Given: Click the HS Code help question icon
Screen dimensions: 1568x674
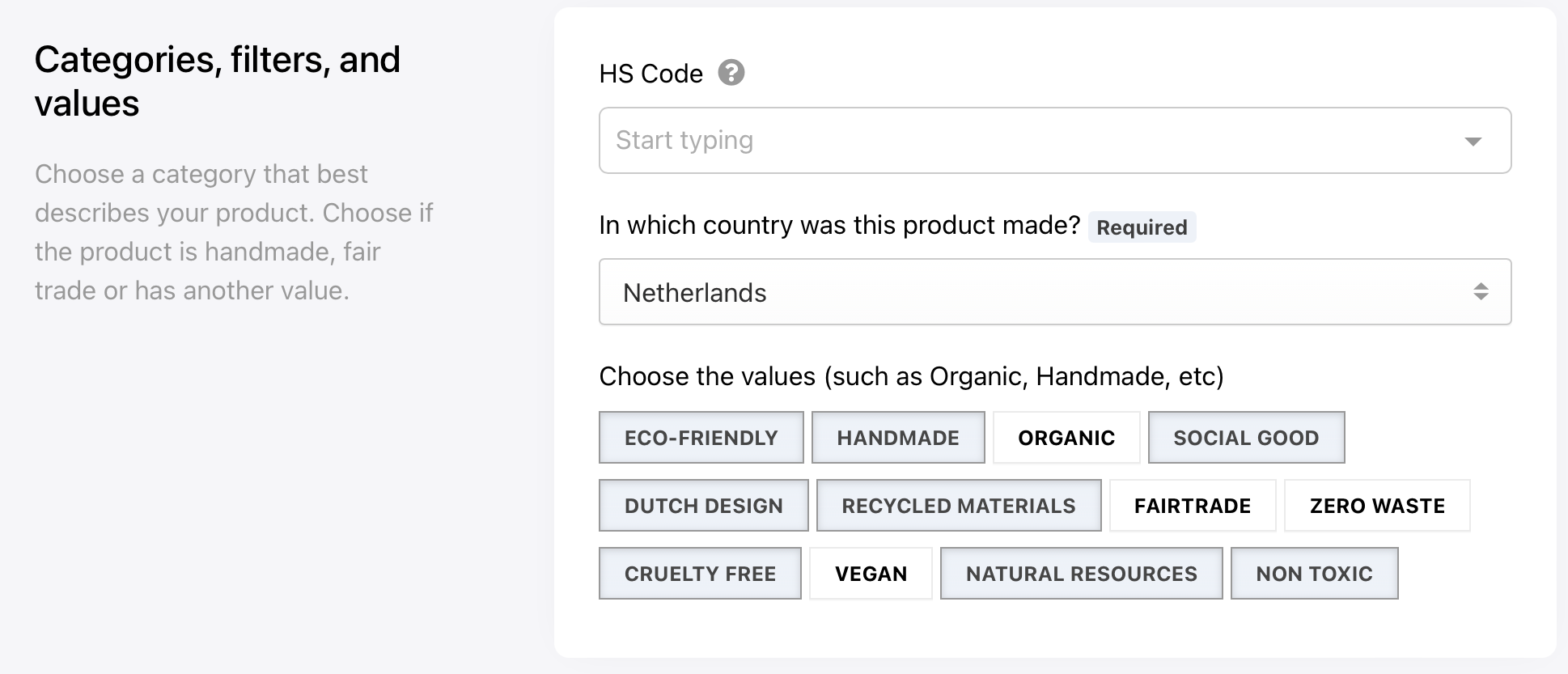Looking at the screenshot, I should click(731, 73).
